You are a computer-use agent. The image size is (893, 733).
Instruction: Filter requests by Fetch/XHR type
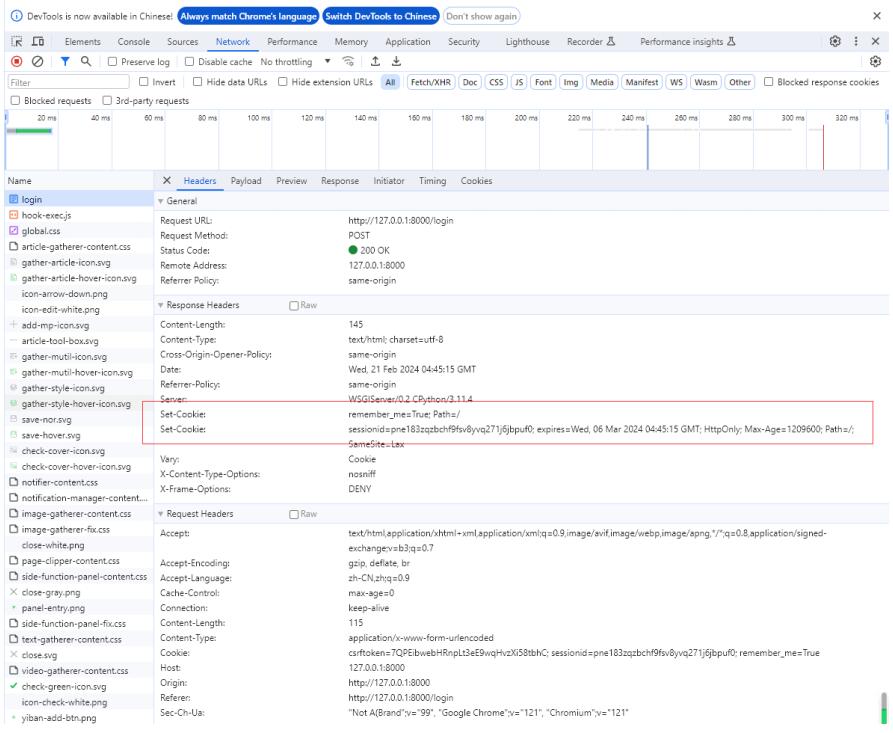[430, 81]
